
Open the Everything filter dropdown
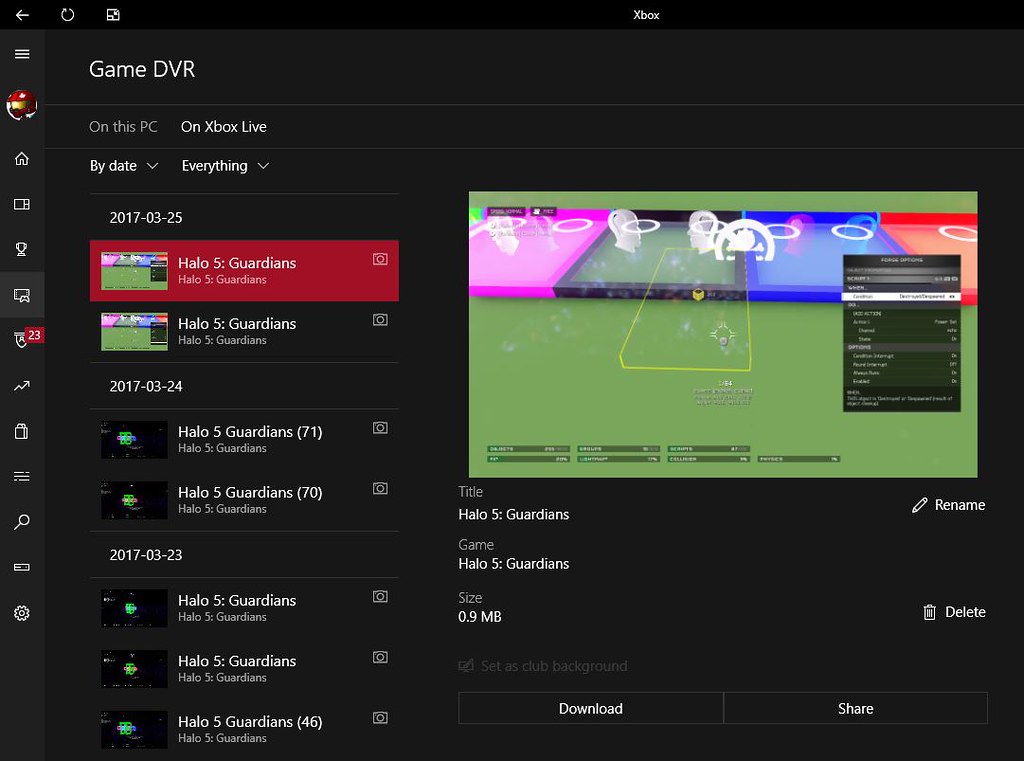tap(225, 166)
